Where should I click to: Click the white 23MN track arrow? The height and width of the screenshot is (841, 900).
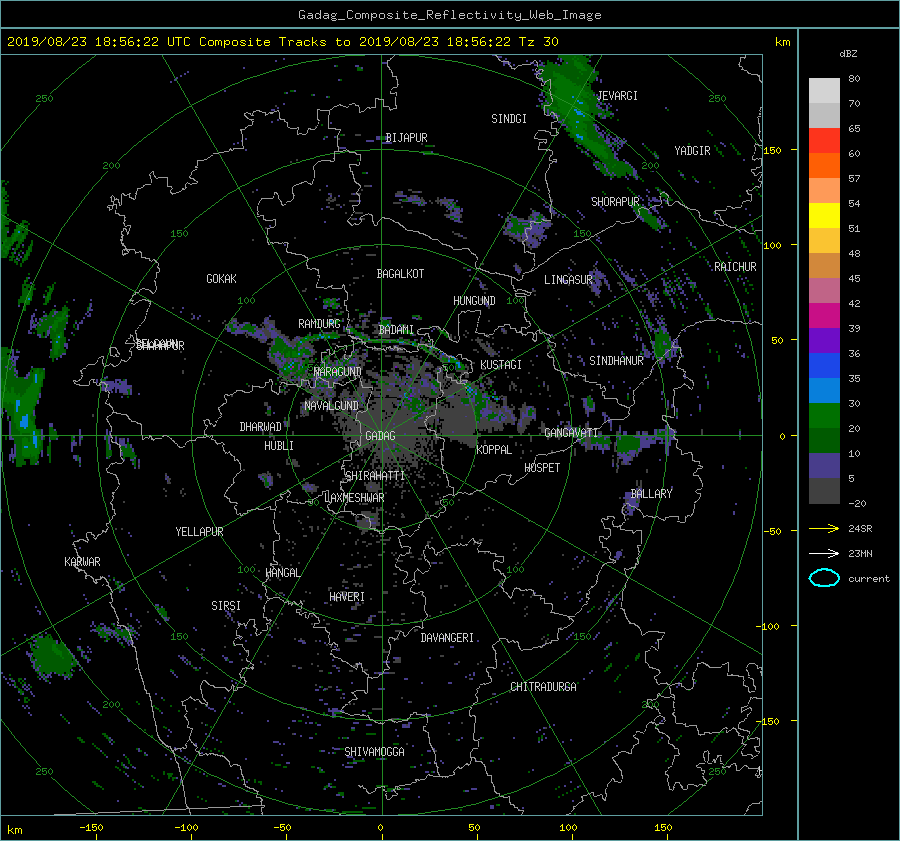(x=824, y=553)
